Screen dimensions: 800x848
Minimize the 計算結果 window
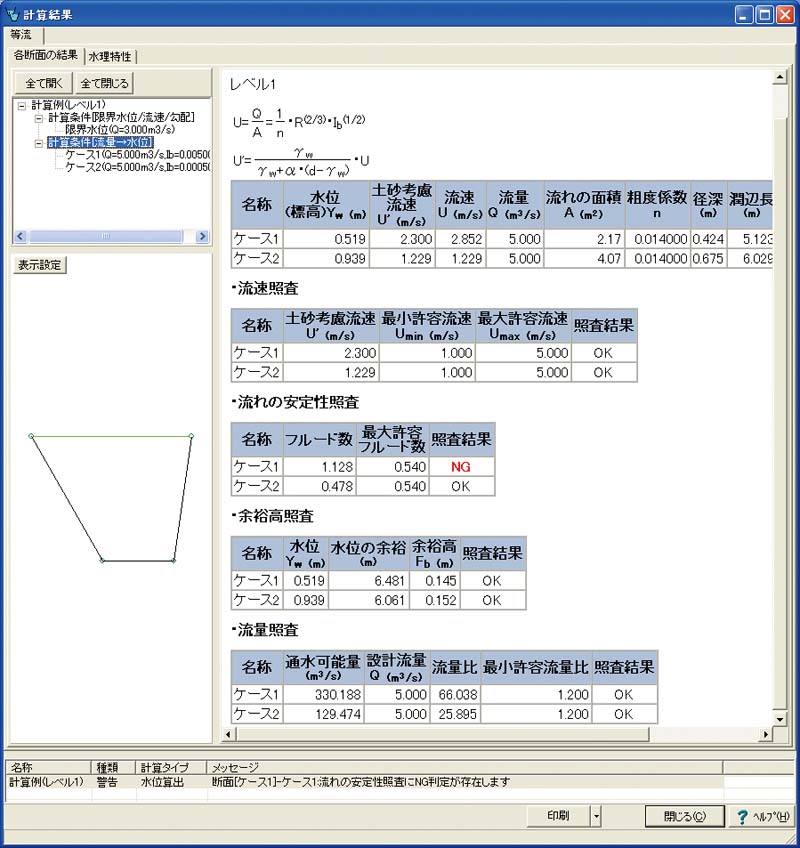click(x=744, y=15)
